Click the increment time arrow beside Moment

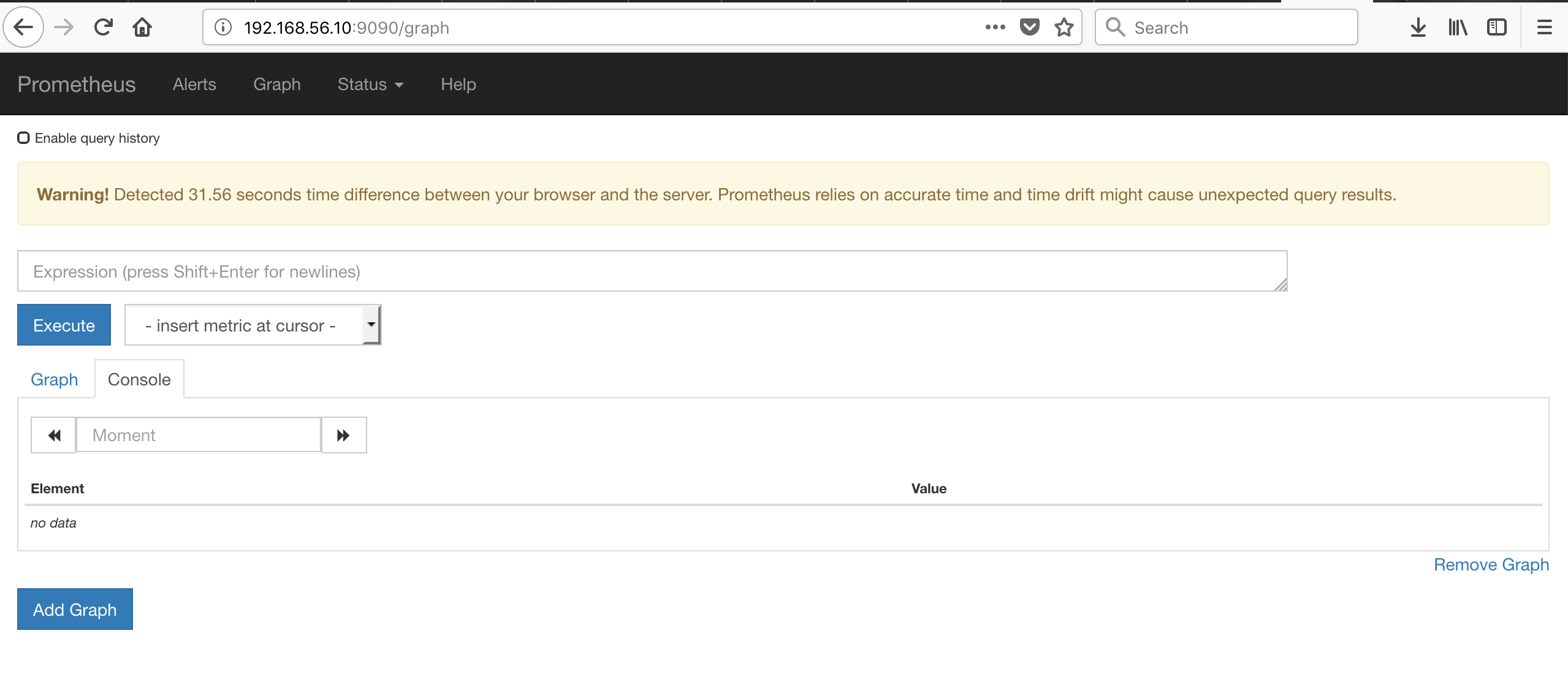[x=343, y=434]
